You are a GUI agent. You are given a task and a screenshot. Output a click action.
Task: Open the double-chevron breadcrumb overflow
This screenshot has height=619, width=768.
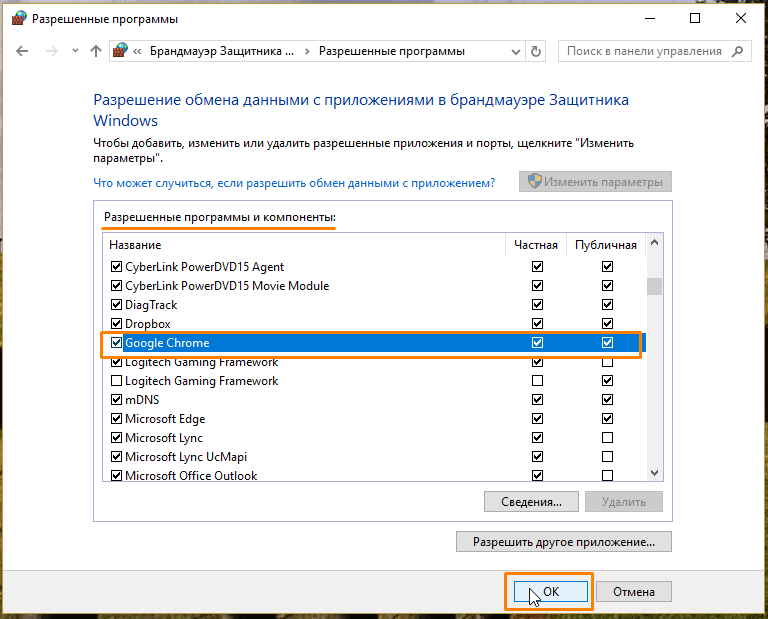(x=137, y=51)
